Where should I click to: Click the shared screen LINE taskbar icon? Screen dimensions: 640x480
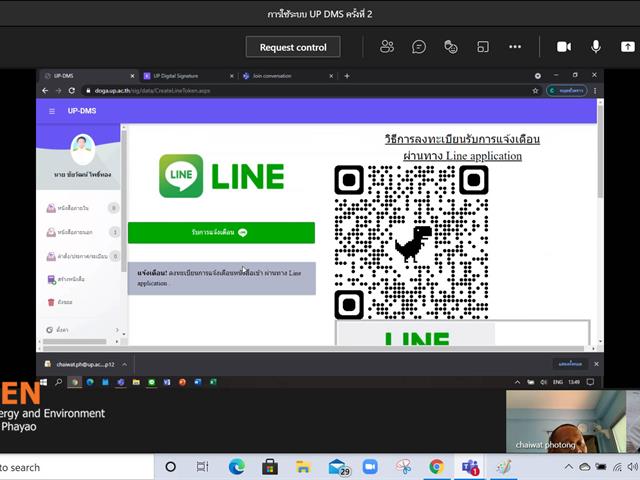(152, 382)
